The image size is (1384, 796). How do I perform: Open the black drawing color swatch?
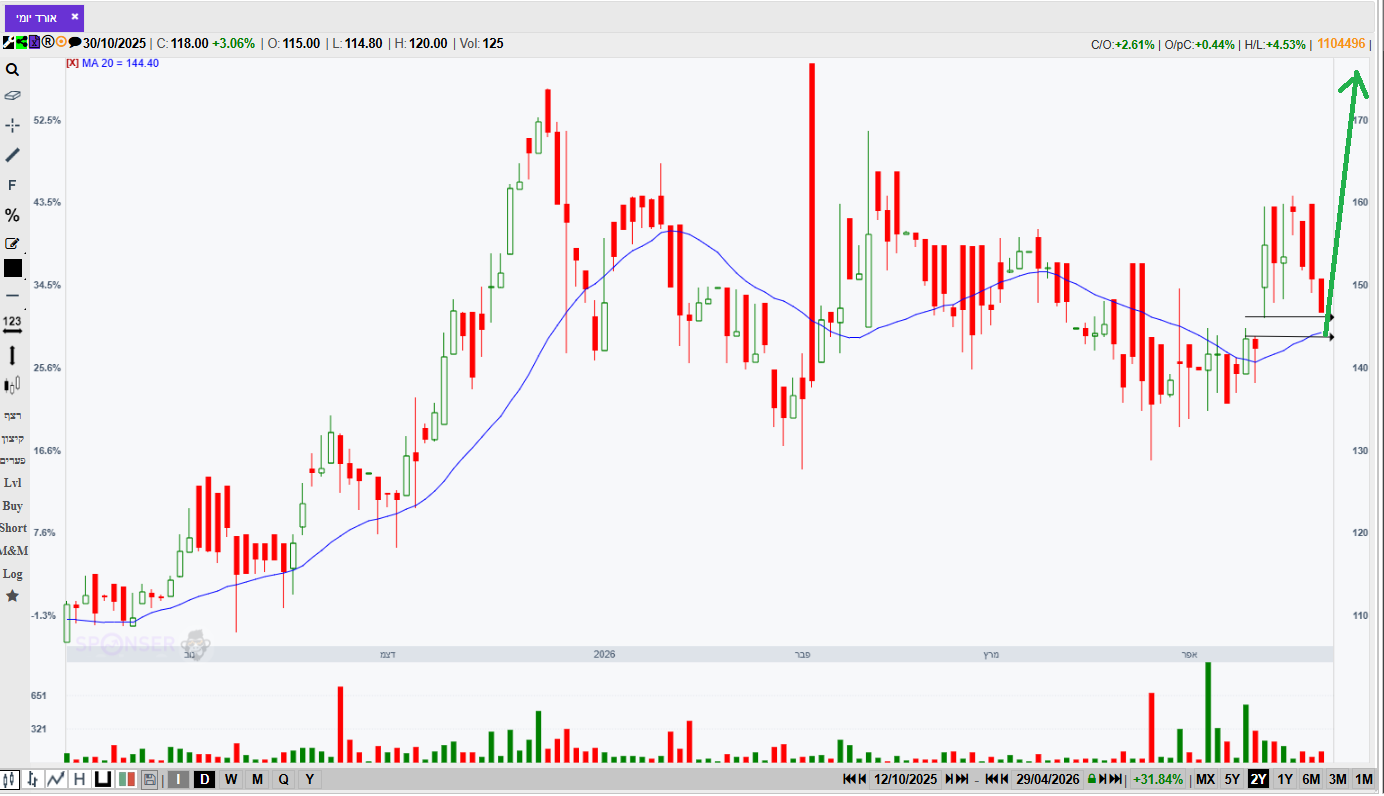pos(13,268)
